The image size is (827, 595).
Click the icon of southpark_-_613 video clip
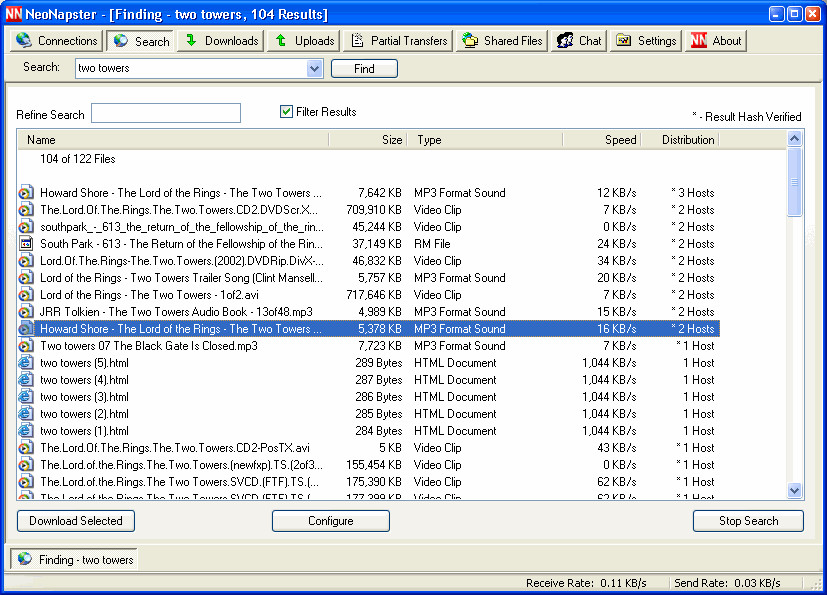click(26, 227)
